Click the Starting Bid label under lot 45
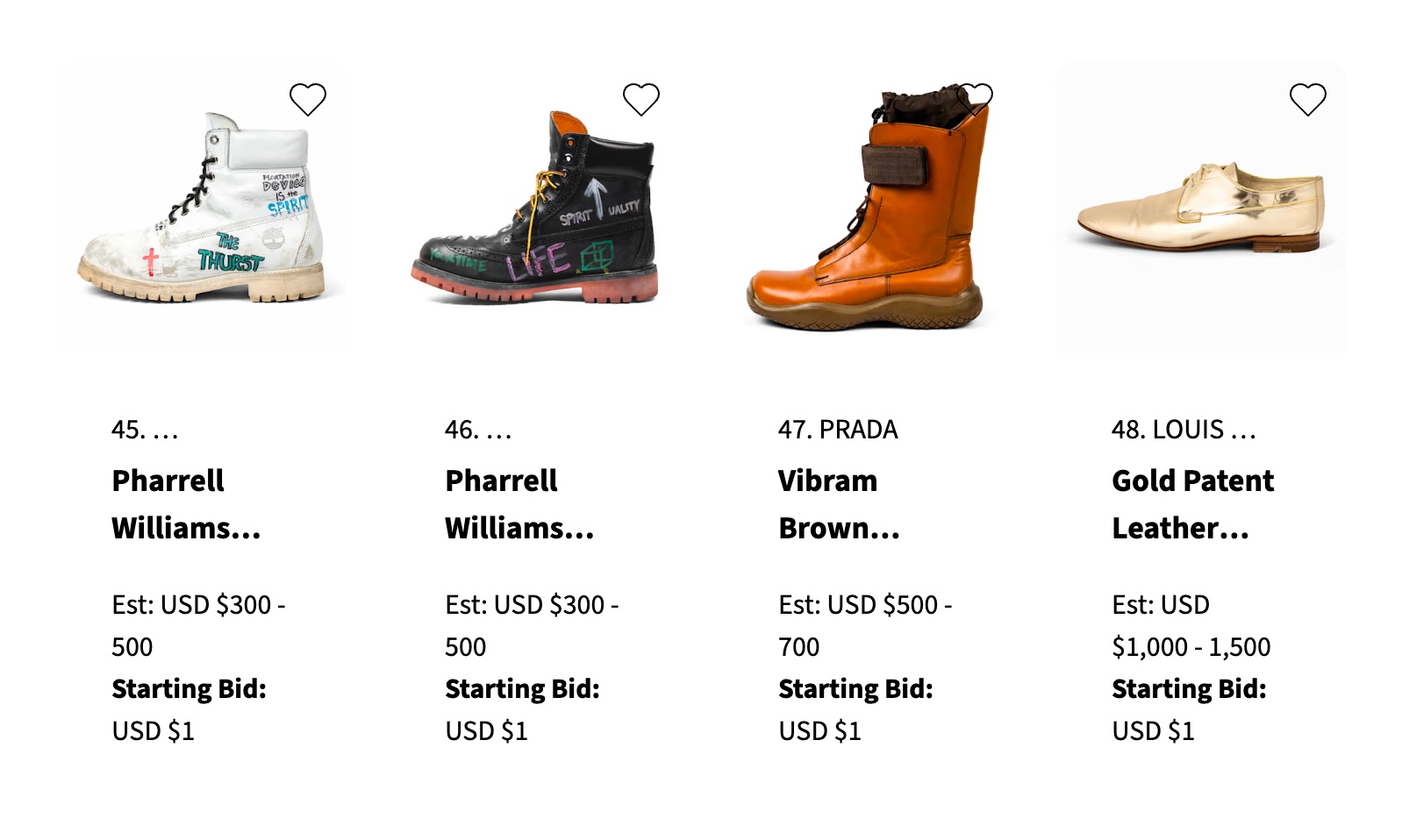Screen dimensions: 1402x840 pos(189,689)
